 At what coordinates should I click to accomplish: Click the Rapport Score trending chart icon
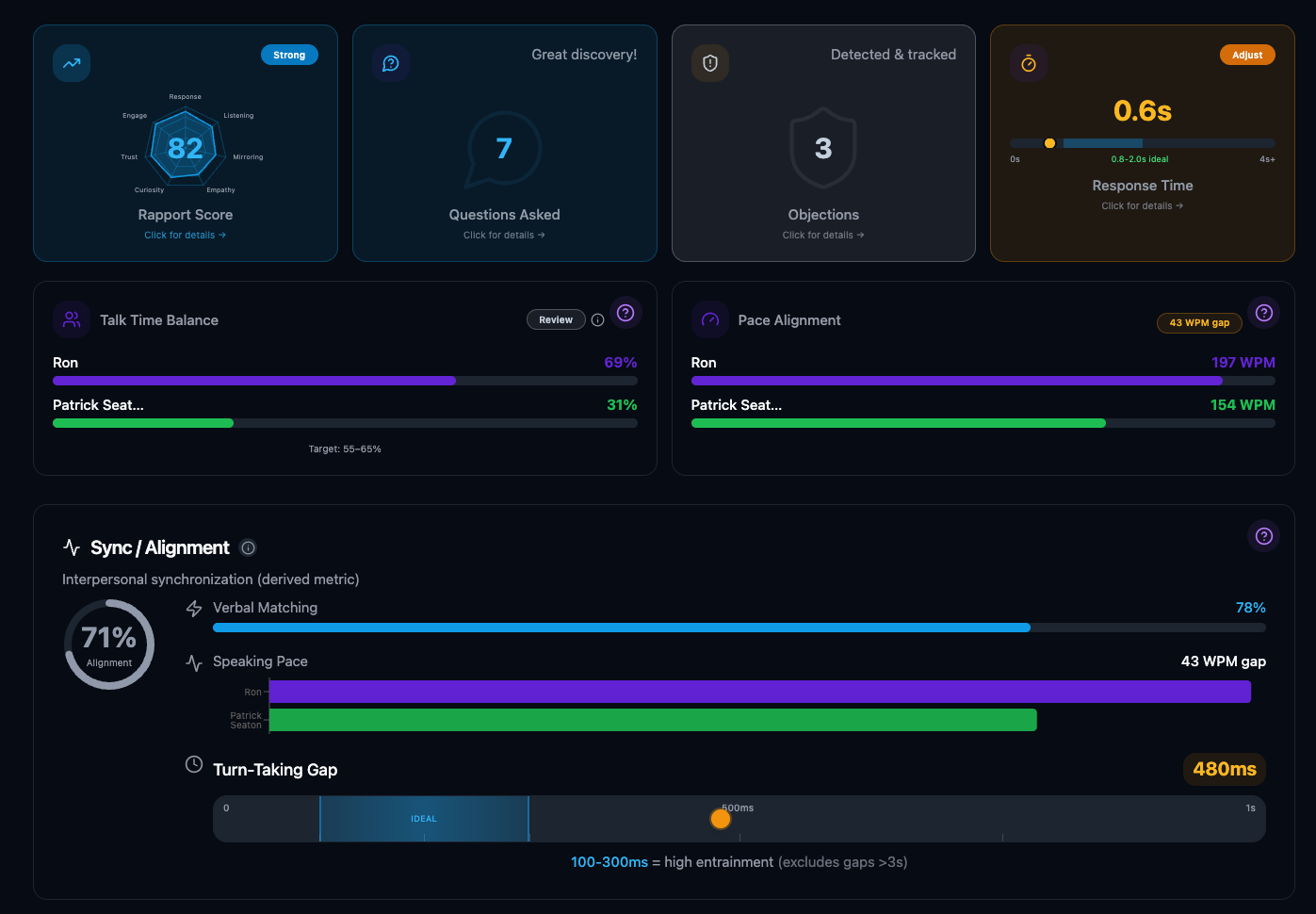pos(72,63)
